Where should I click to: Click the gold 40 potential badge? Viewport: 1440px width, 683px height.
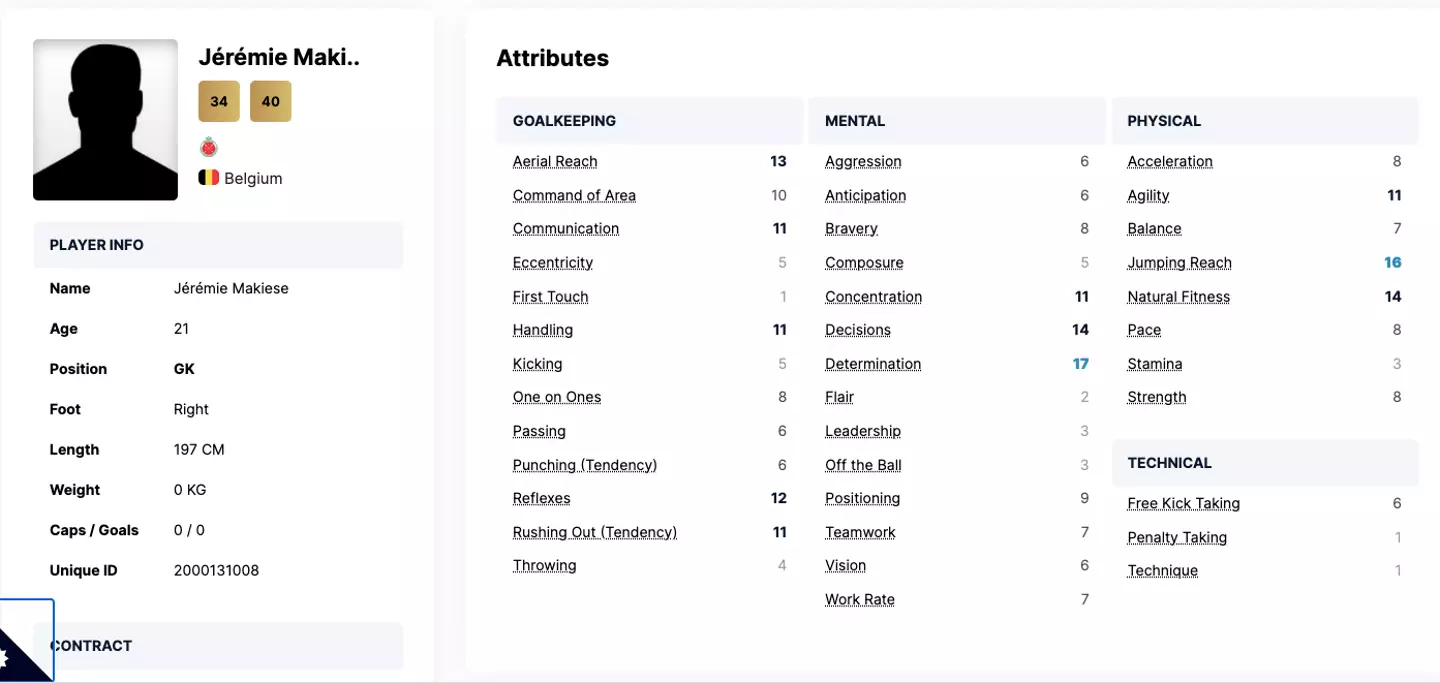tap(270, 101)
